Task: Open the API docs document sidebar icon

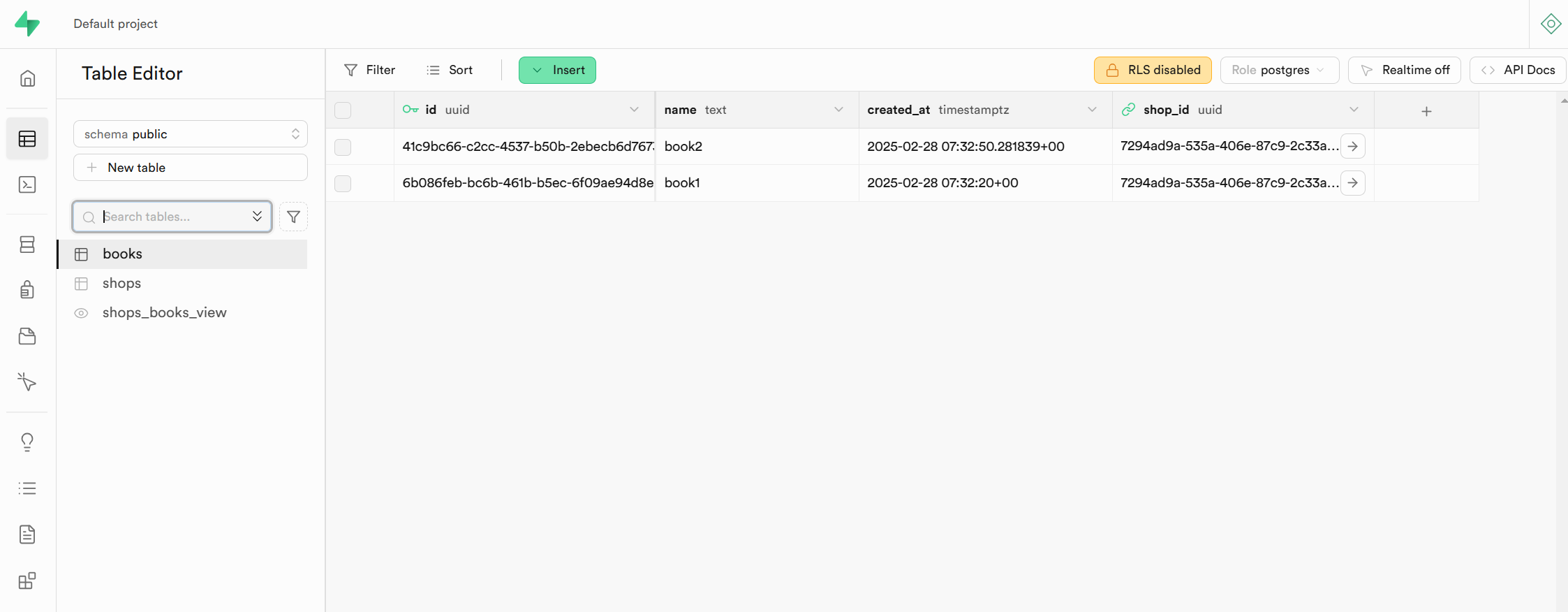Action: [27, 534]
